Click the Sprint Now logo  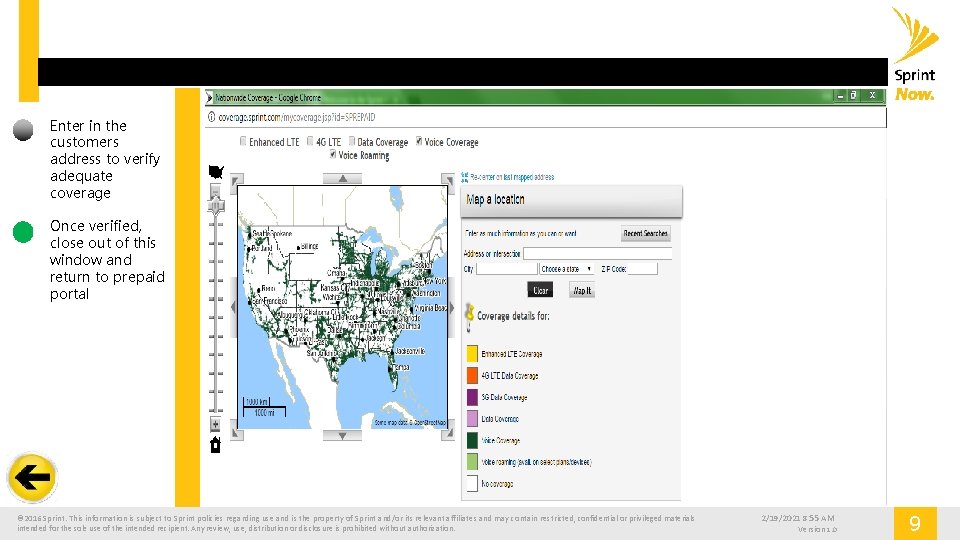915,54
